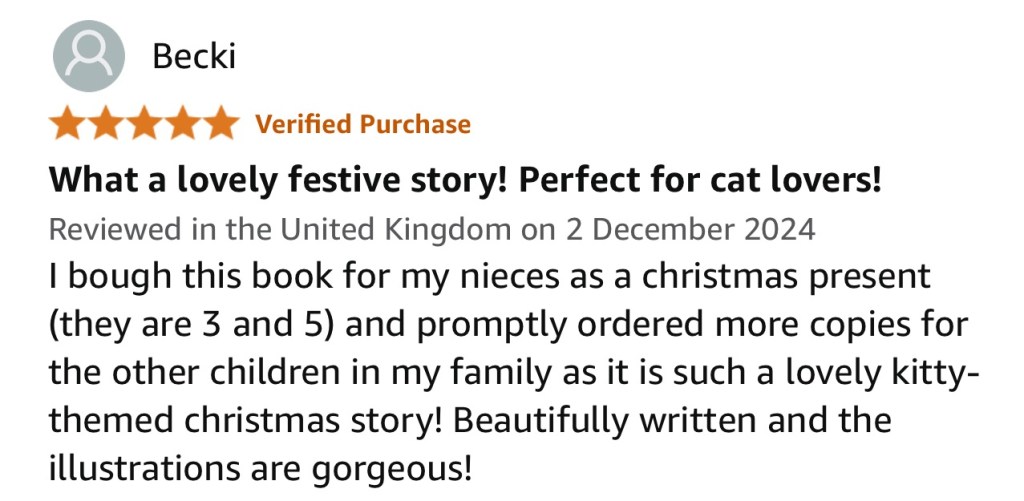1024x501 pixels.
Task: Click the words "themed christmas story!"
Action: click(247, 420)
